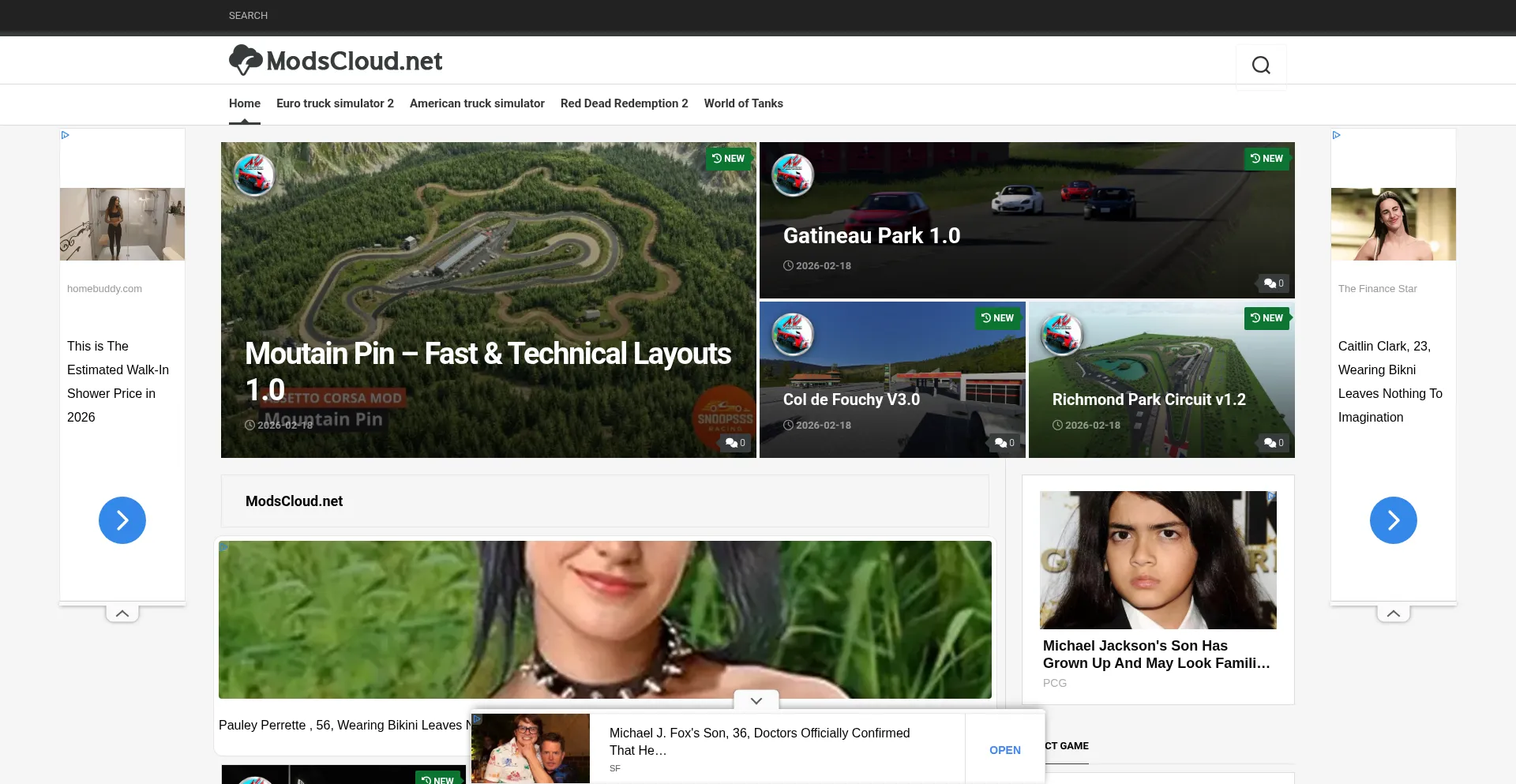Viewport: 1516px width, 784px height.
Task: Click the ModsCloud.net cloud logo icon
Action: [246, 60]
